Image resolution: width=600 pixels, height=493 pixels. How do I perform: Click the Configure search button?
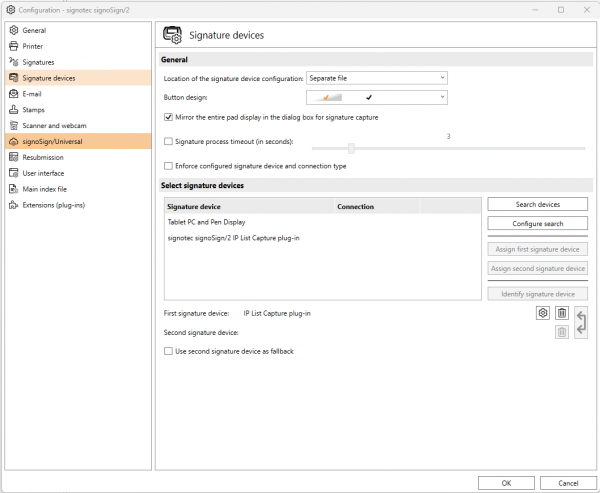(538, 224)
